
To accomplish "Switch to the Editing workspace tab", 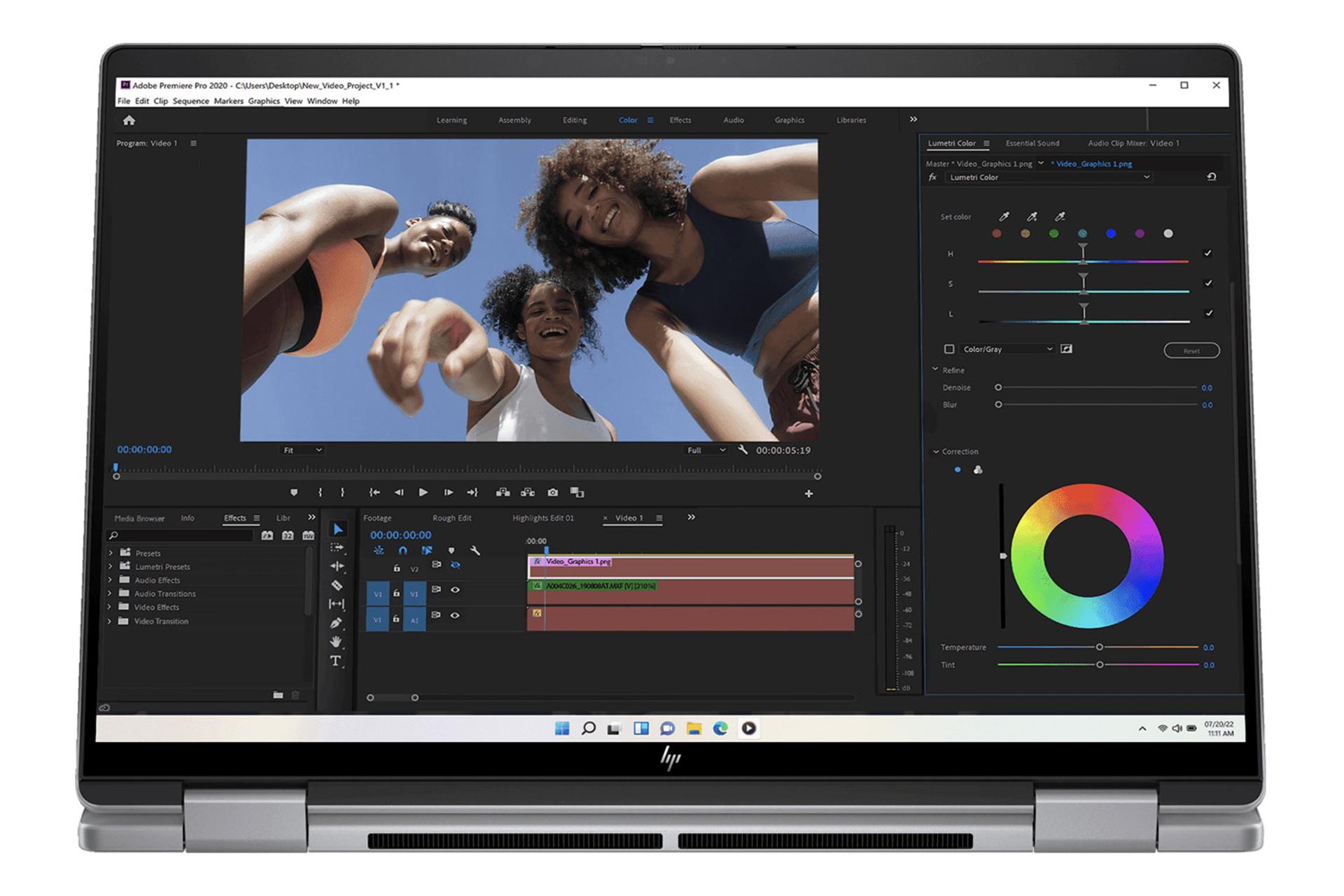I will [x=575, y=120].
